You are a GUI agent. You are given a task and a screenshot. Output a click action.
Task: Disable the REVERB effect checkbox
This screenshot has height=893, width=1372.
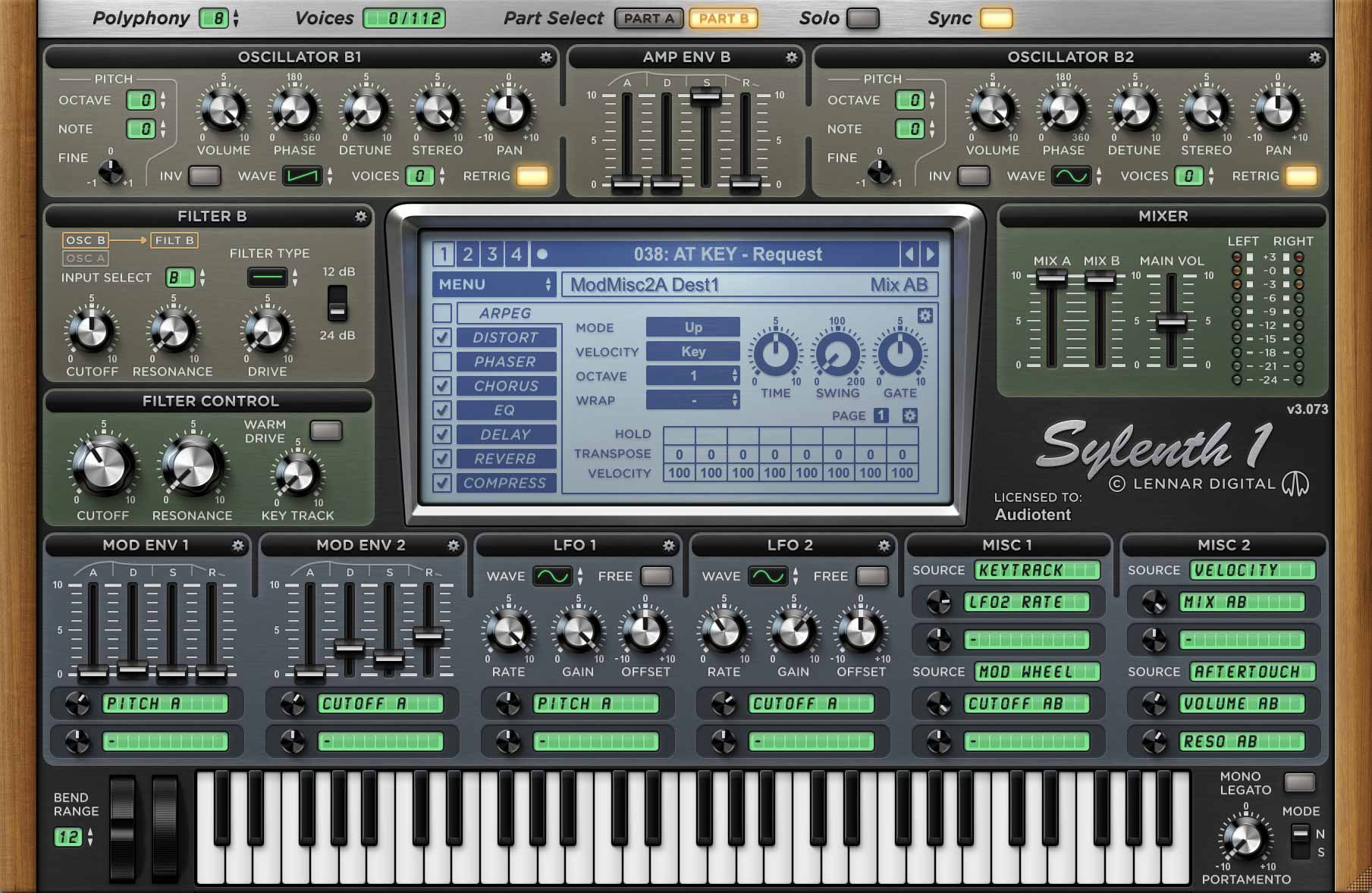pyautogui.click(x=442, y=459)
